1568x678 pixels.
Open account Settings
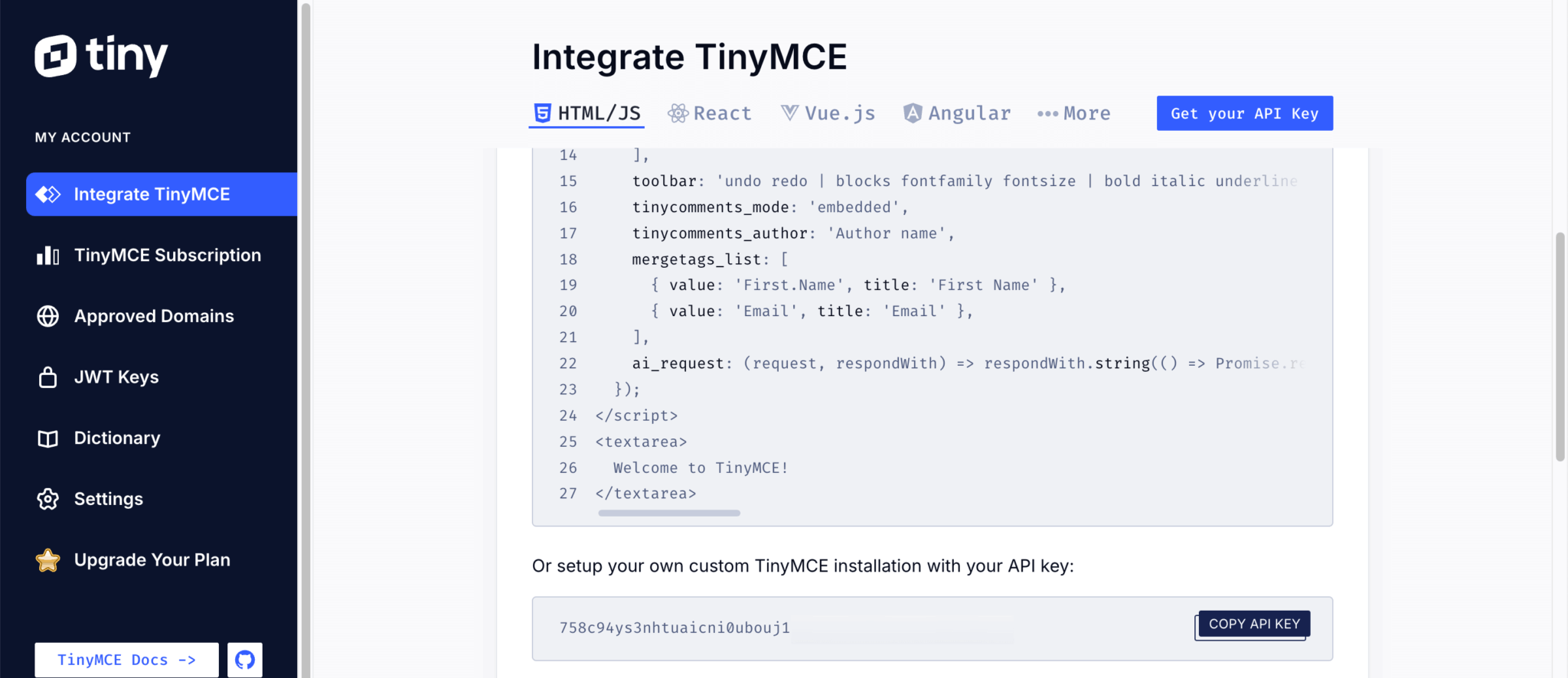tap(109, 499)
